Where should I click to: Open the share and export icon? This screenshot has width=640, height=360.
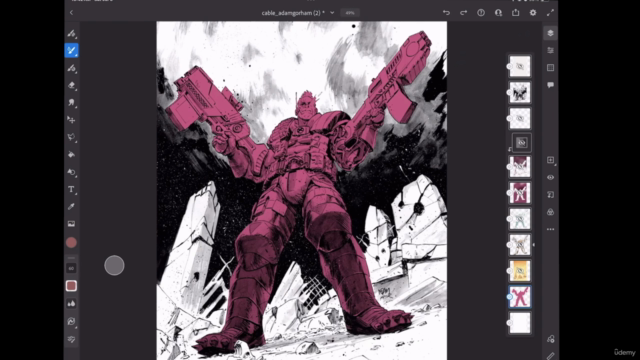(516, 13)
